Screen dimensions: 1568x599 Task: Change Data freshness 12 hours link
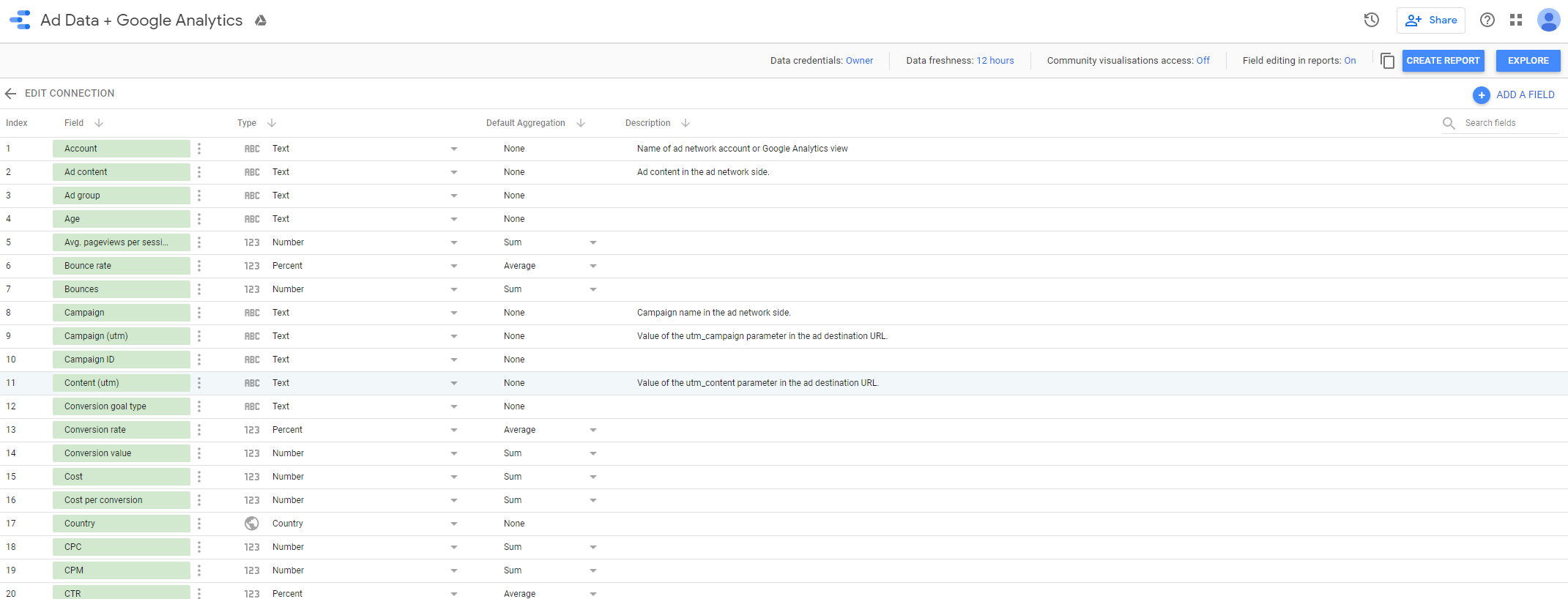[x=995, y=61]
